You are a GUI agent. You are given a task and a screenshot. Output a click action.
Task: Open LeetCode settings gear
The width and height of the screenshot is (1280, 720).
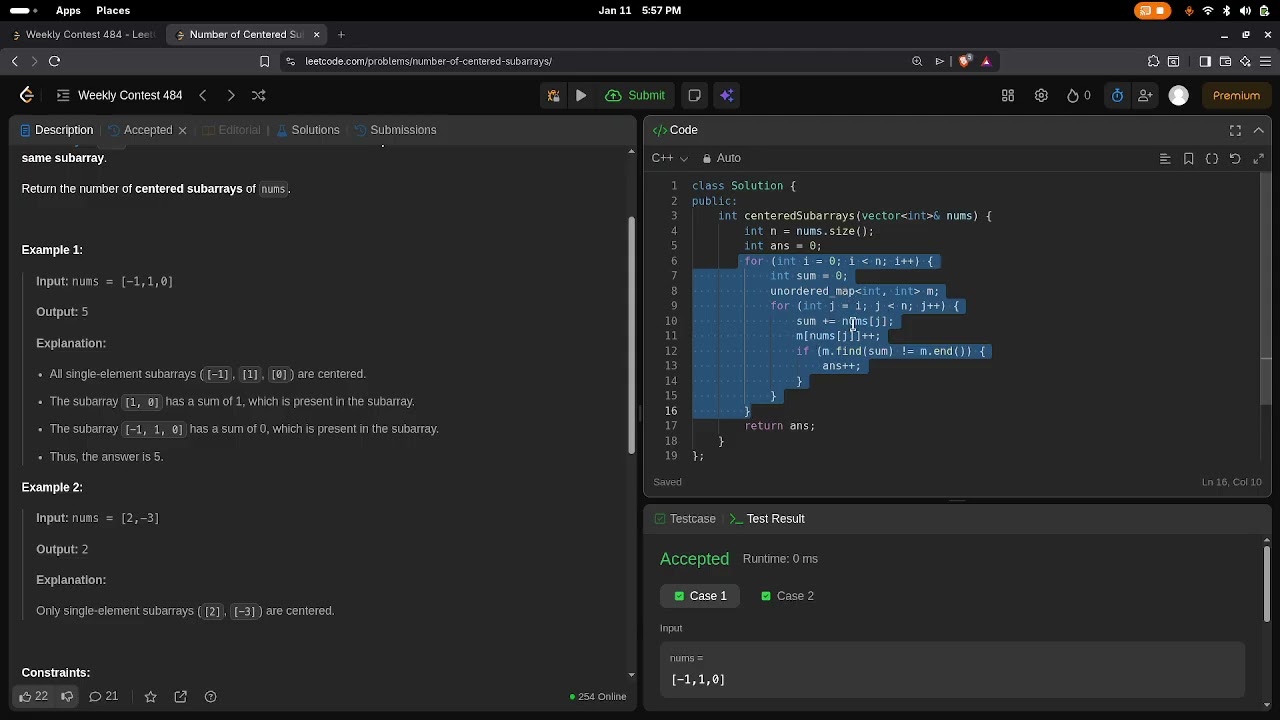[1041, 96]
